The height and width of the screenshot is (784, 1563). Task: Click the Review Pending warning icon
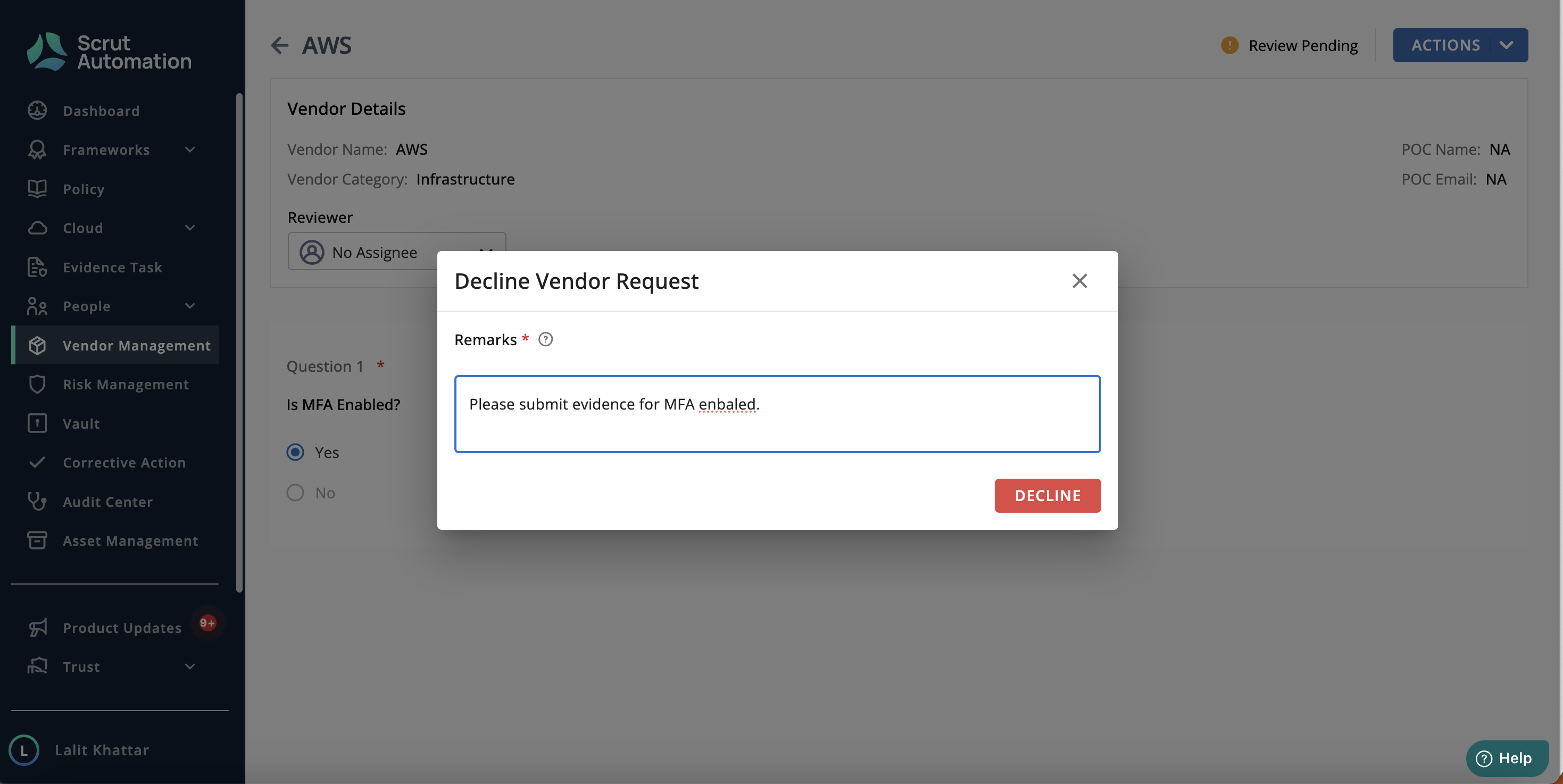coord(1229,45)
